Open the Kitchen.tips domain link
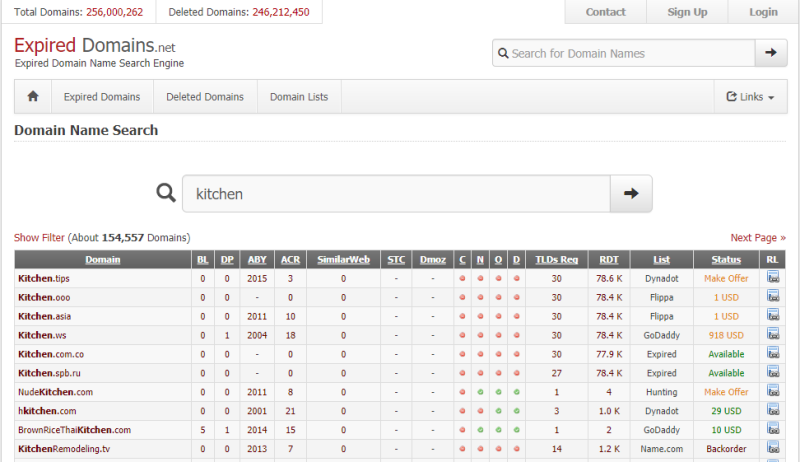800x462 pixels. click(x=44, y=278)
